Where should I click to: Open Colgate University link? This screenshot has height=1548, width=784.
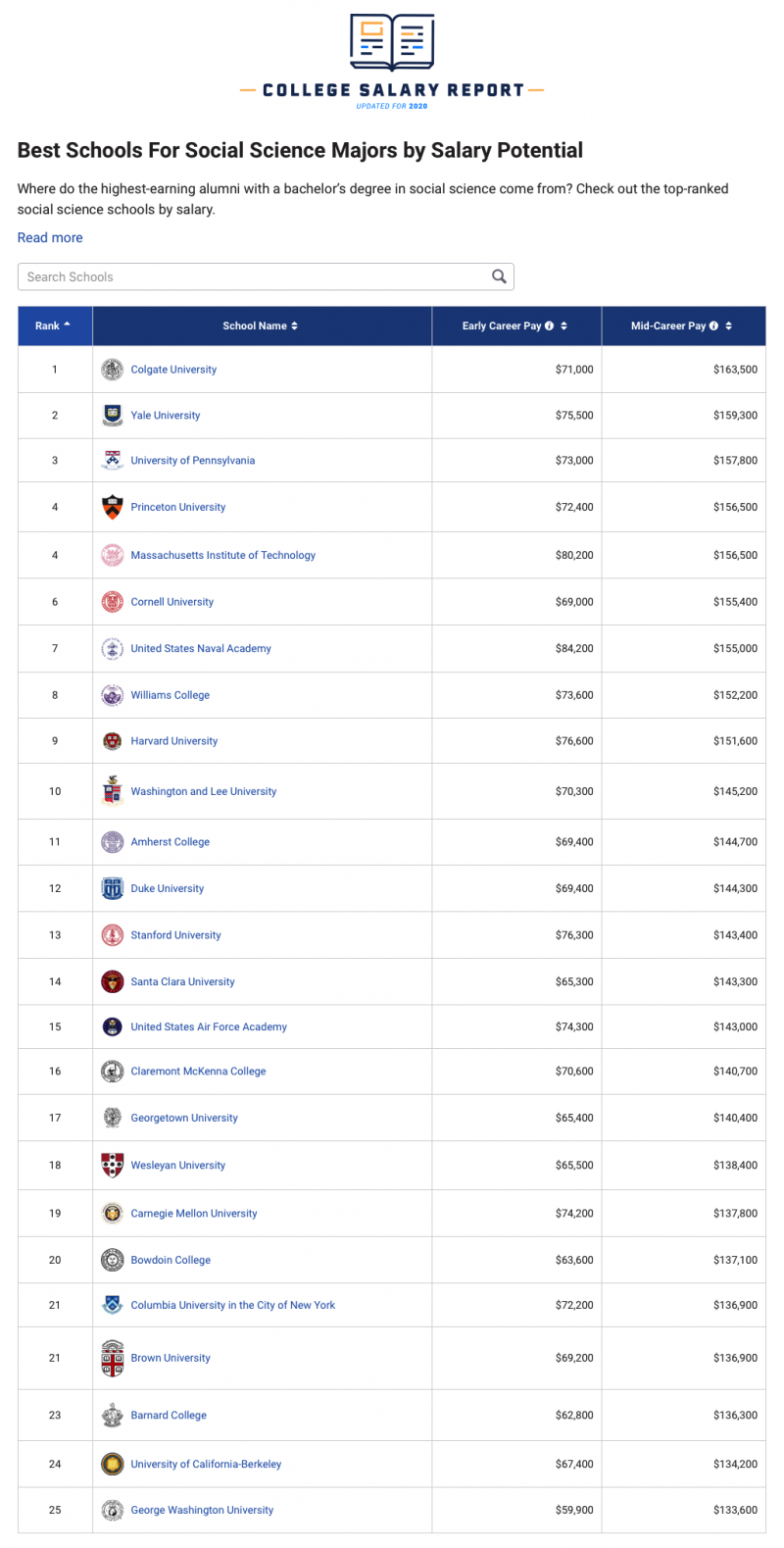click(173, 370)
